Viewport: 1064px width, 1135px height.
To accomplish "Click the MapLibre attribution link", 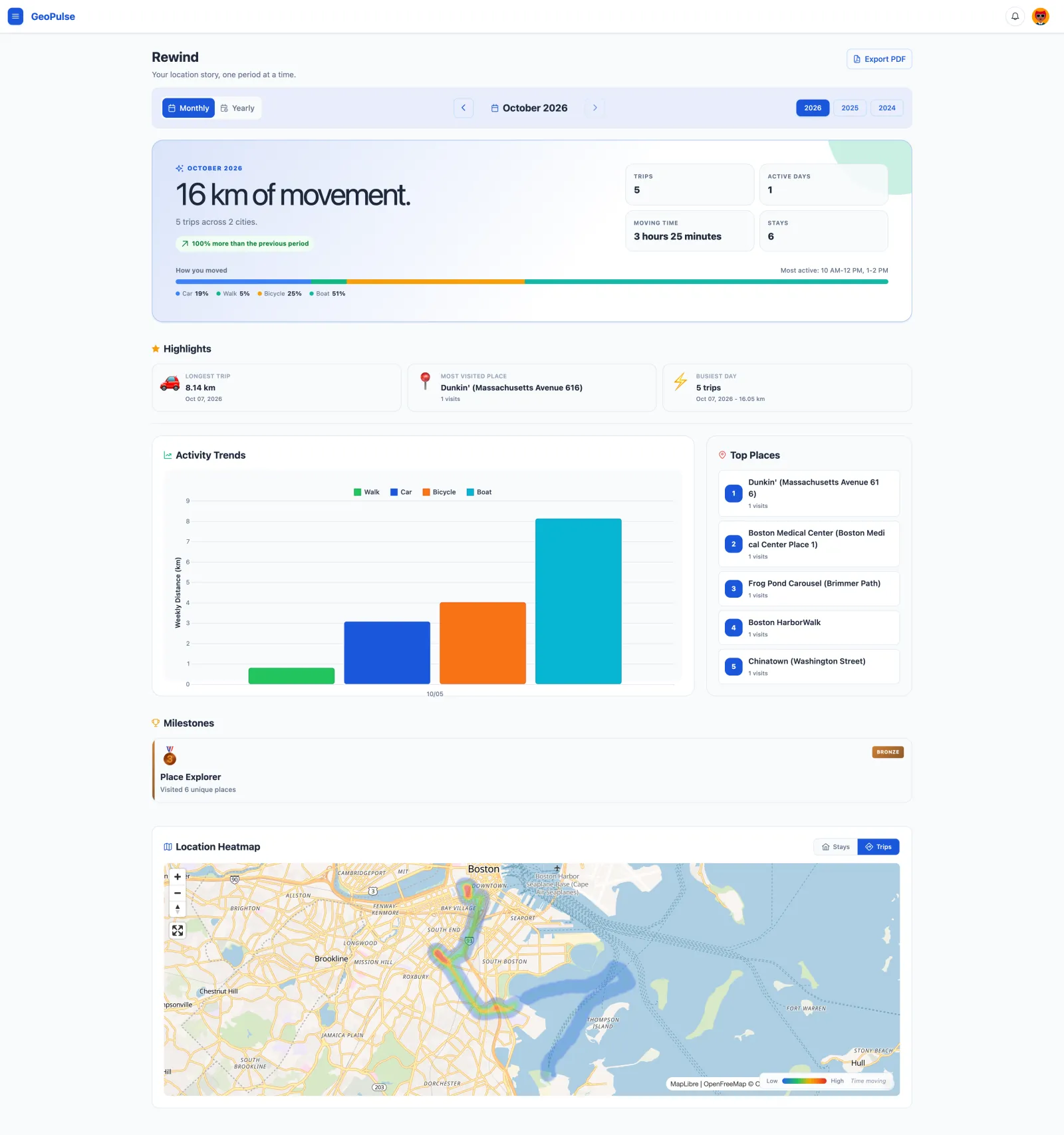I will [x=684, y=1084].
